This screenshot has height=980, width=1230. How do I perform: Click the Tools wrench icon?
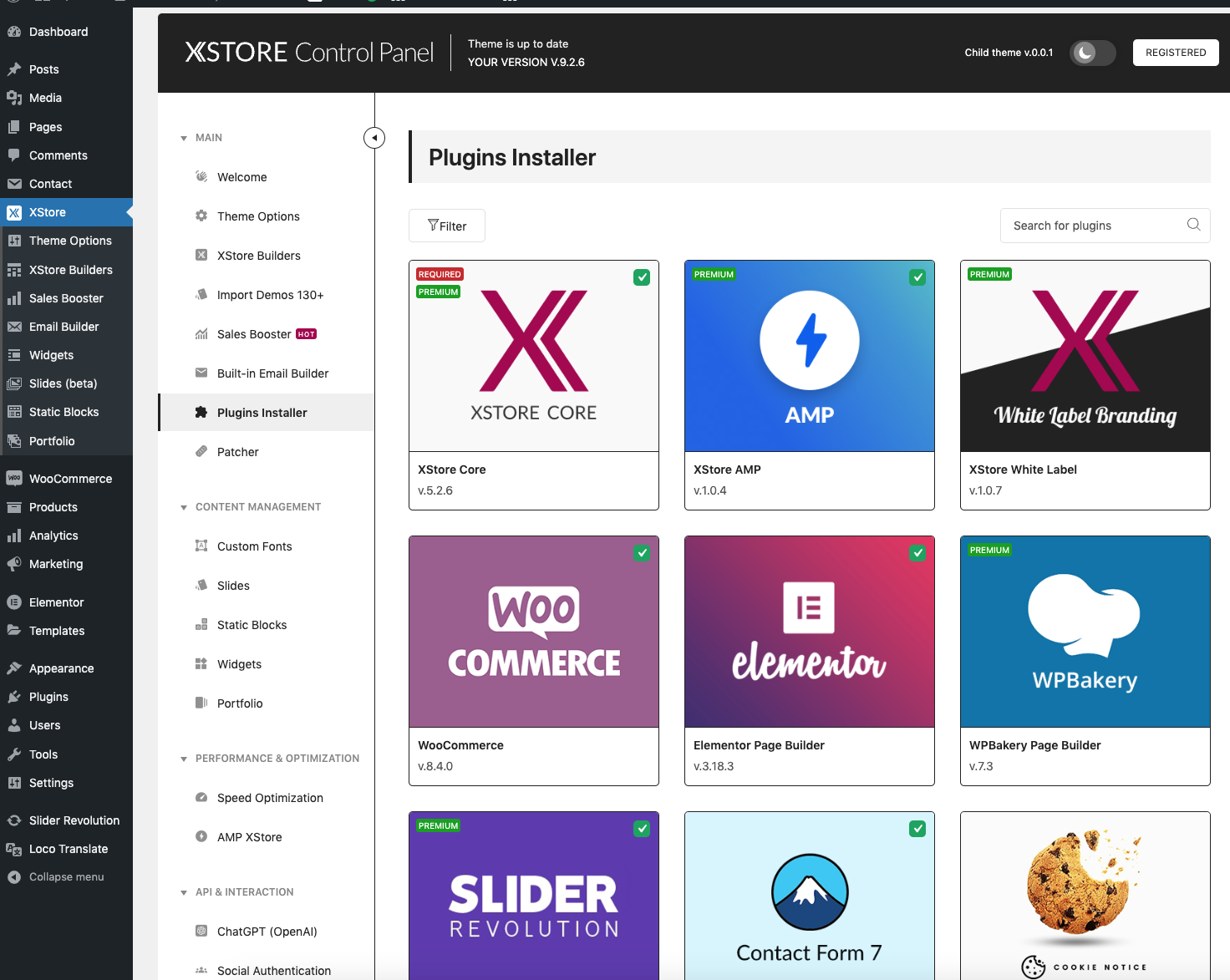click(x=14, y=754)
